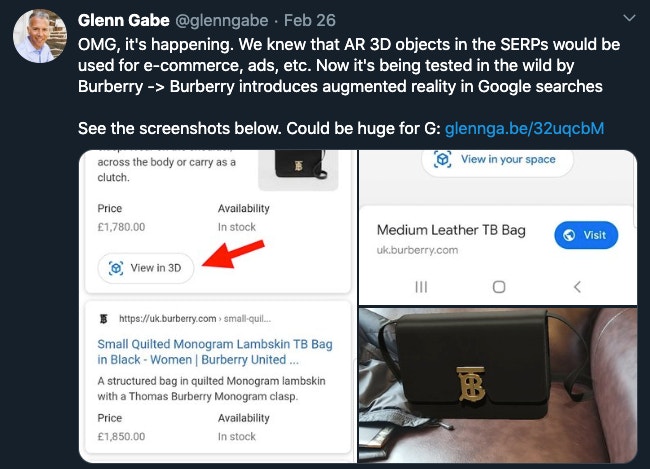Open the AR bag photo on sofa
Screen dimensions: 650x469
[x=498, y=385]
